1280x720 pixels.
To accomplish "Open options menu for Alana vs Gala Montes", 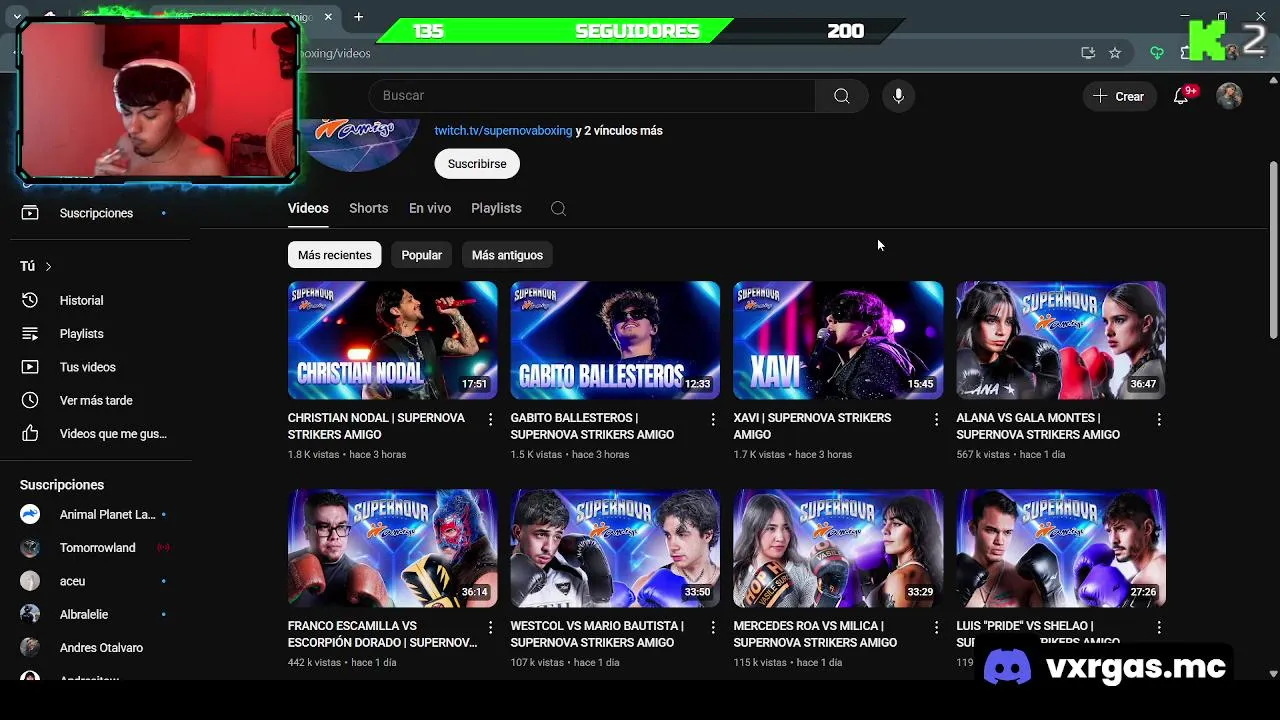I will tap(1159, 420).
